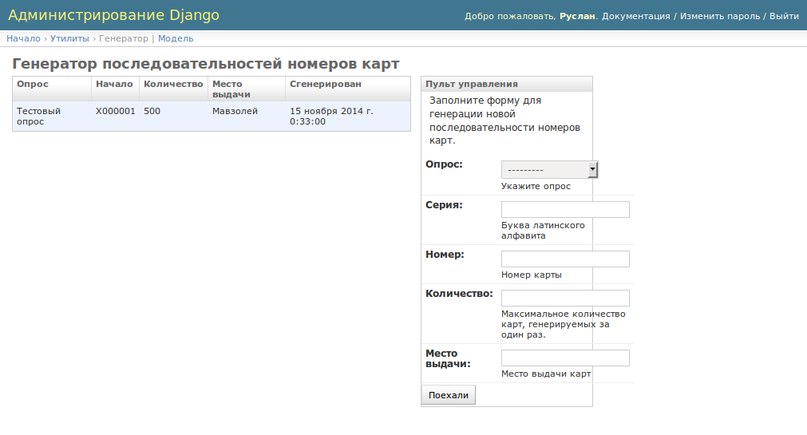
Task: Click the Изменить пароль link
Action: pyautogui.click(x=719, y=17)
